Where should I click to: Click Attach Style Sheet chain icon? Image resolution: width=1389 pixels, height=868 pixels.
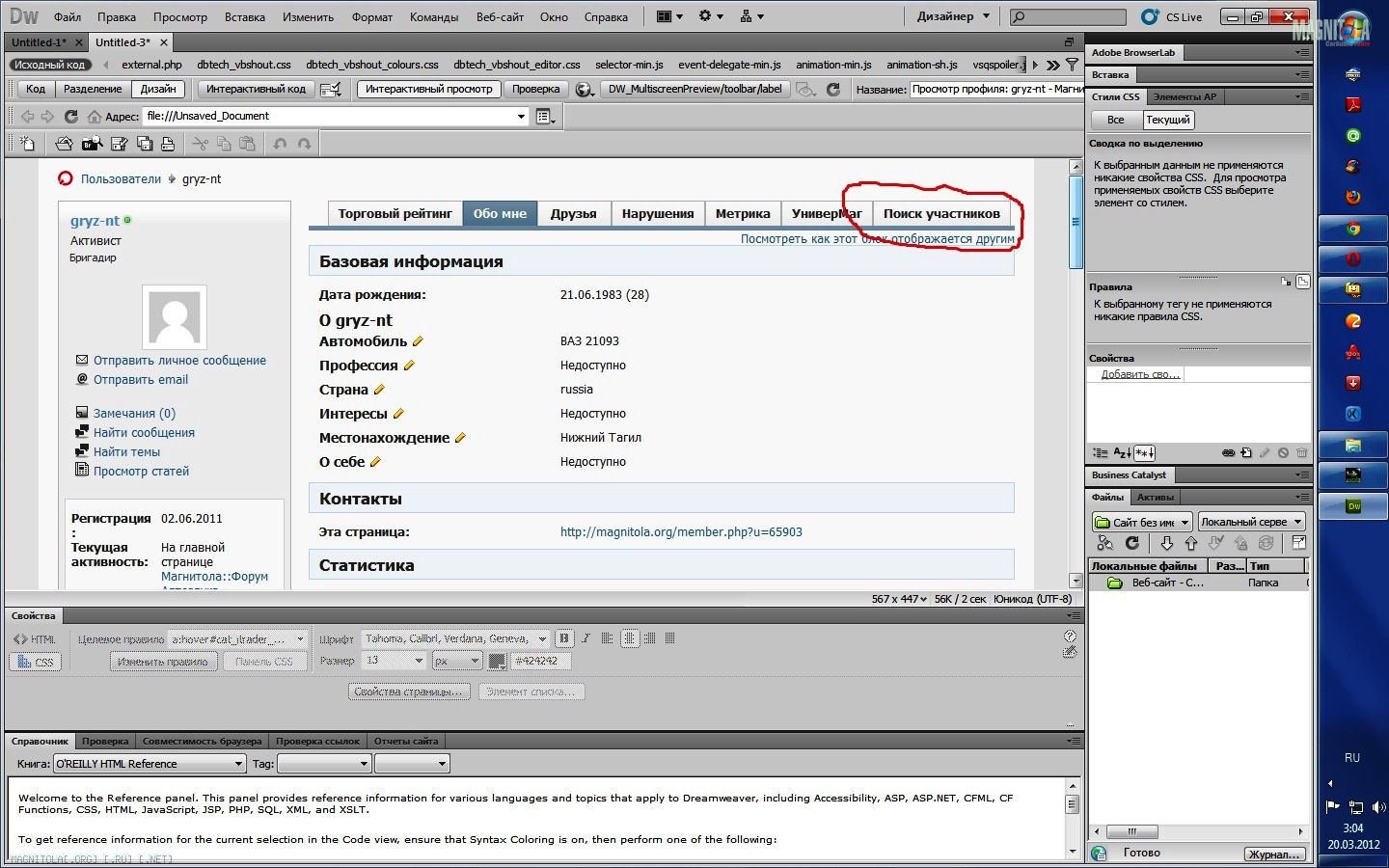1228,452
